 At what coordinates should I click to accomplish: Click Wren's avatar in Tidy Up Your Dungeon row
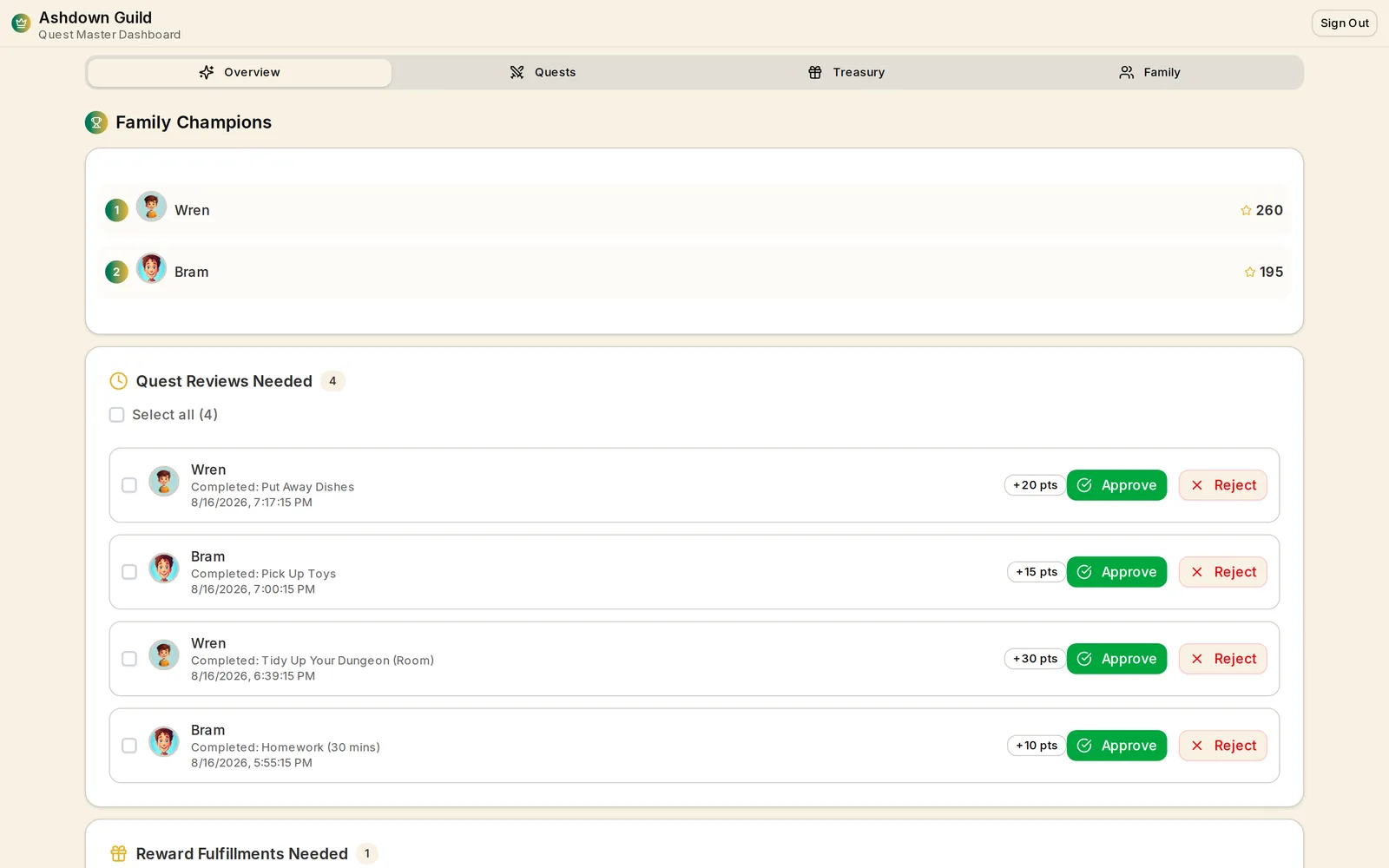click(x=164, y=654)
